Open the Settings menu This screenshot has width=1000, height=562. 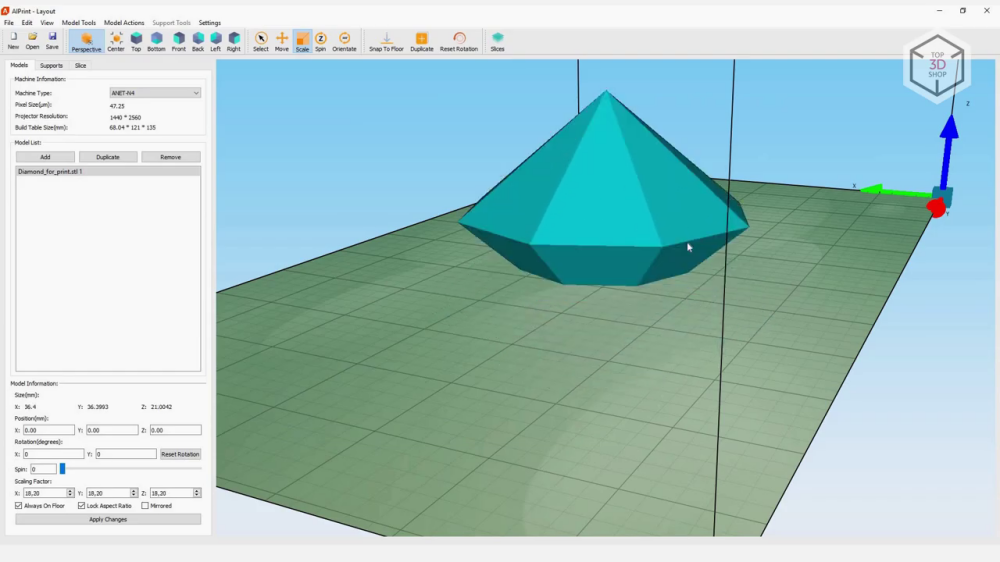pos(209,23)
